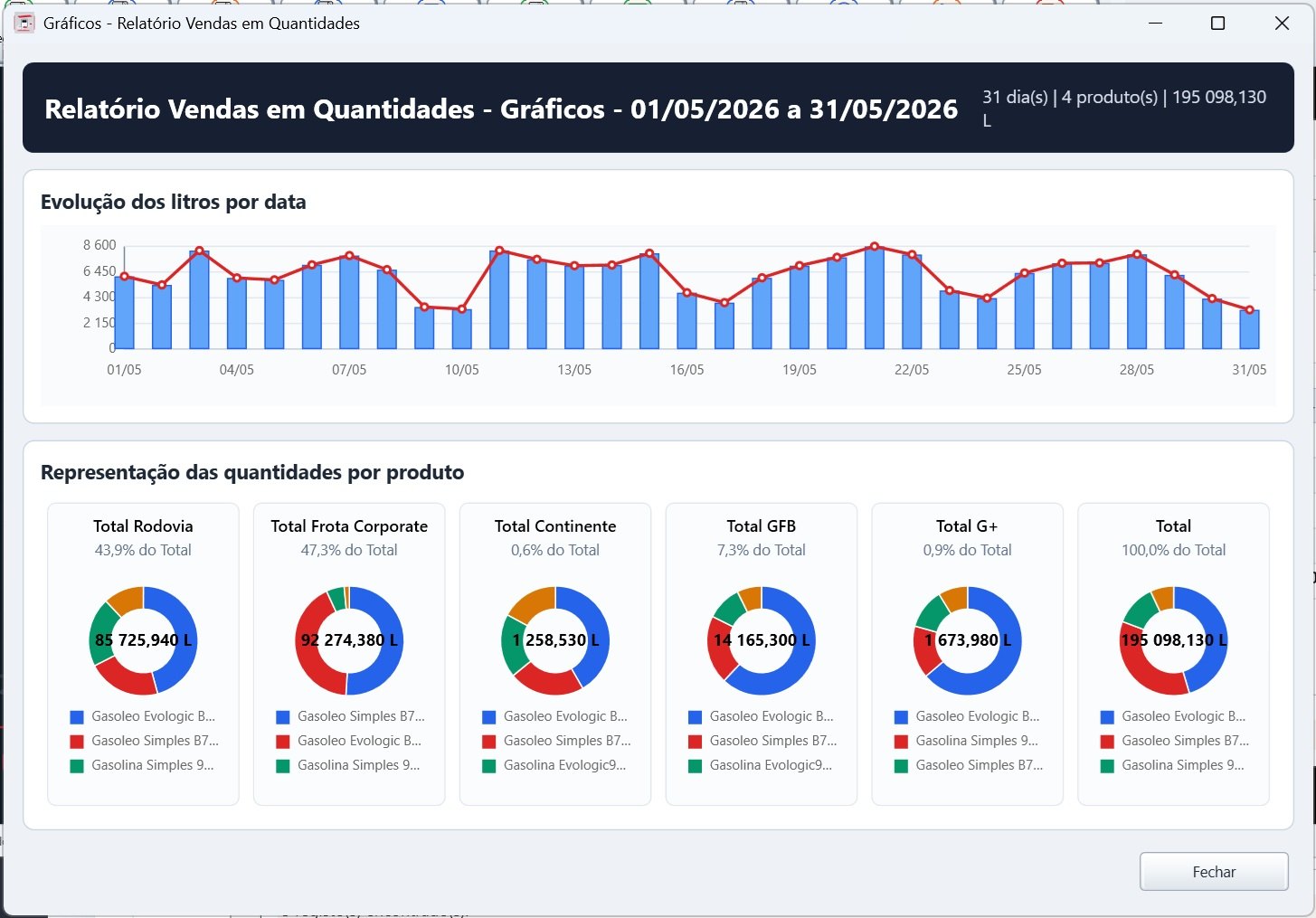Click the Total G+ donut chart

point(968,640)
